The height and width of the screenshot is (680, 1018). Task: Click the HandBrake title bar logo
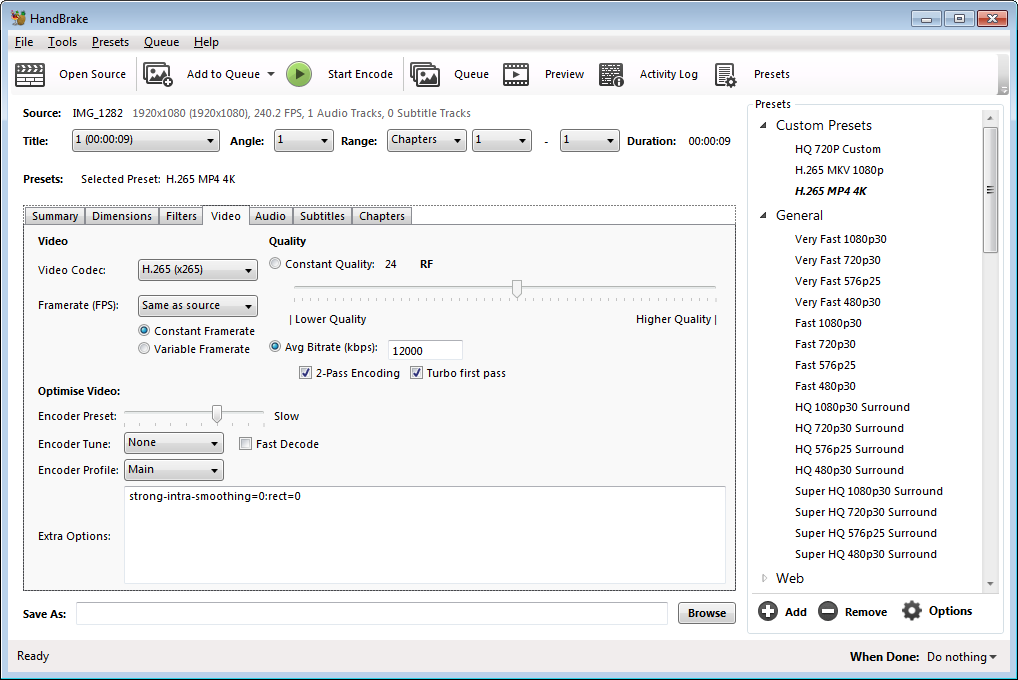coord(18,18)
